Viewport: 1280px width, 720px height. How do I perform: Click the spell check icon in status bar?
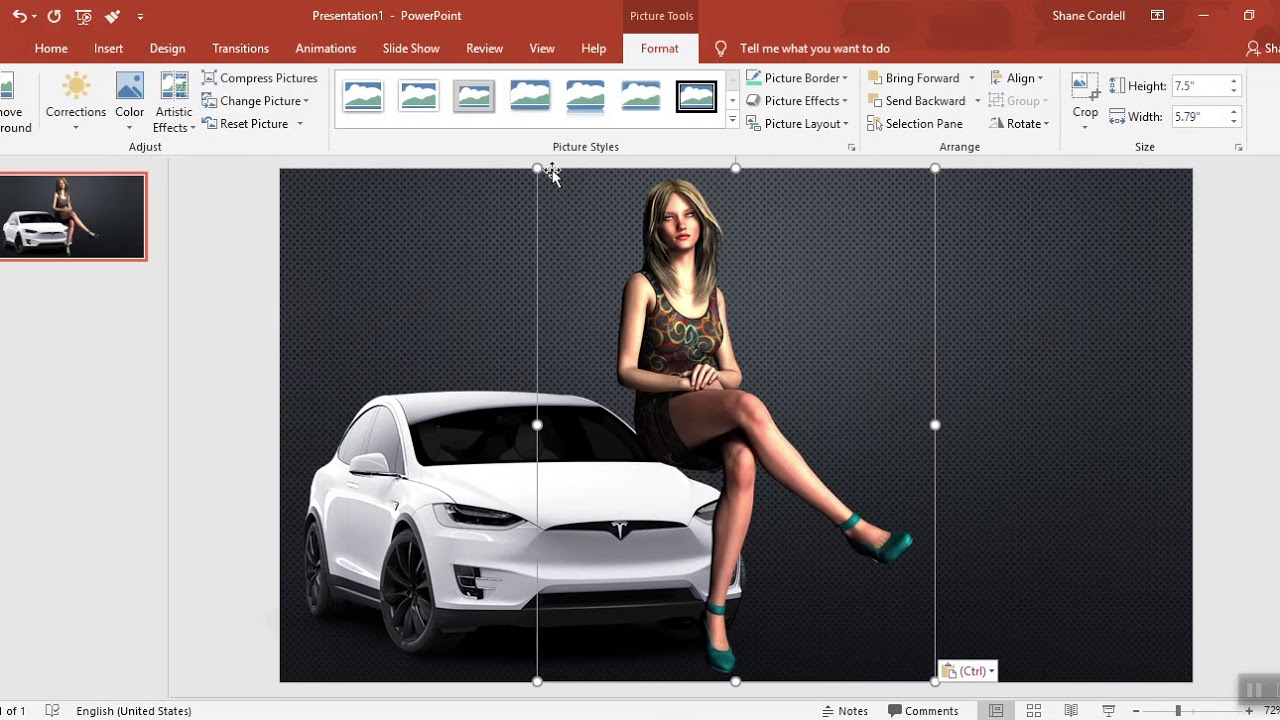pos(53,711)
